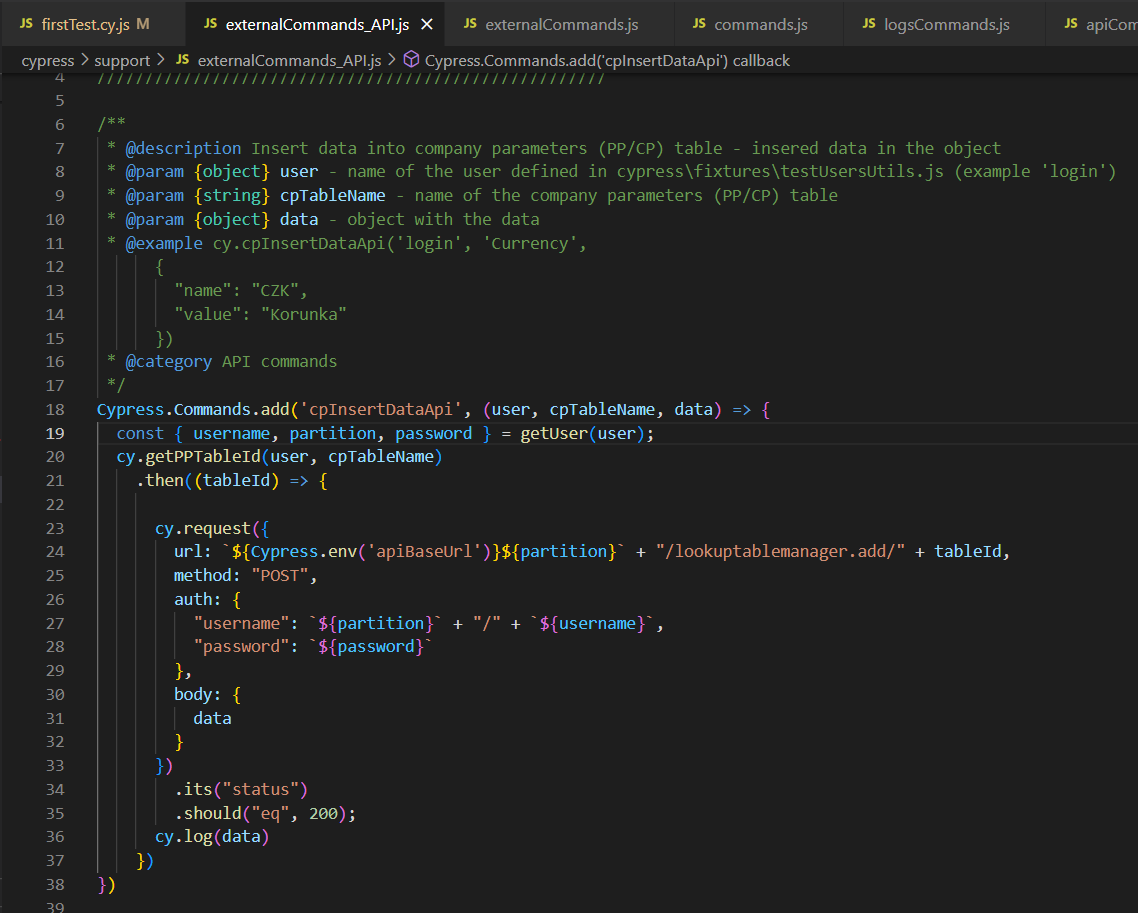
Task: Click the cube symbol icon in breadcrumb
Action: point(410,61)
